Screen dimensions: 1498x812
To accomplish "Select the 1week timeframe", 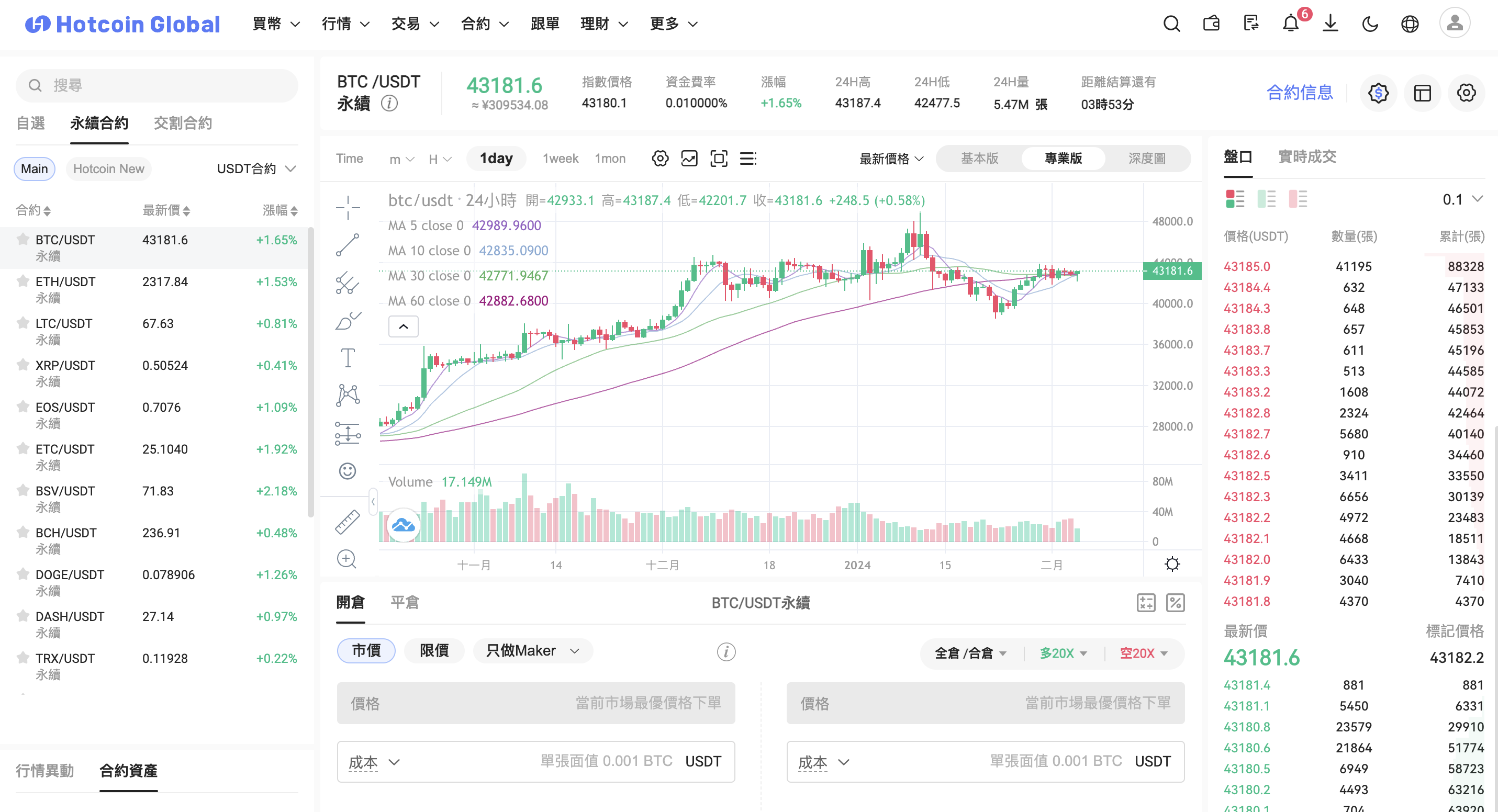I will (560, 158).
